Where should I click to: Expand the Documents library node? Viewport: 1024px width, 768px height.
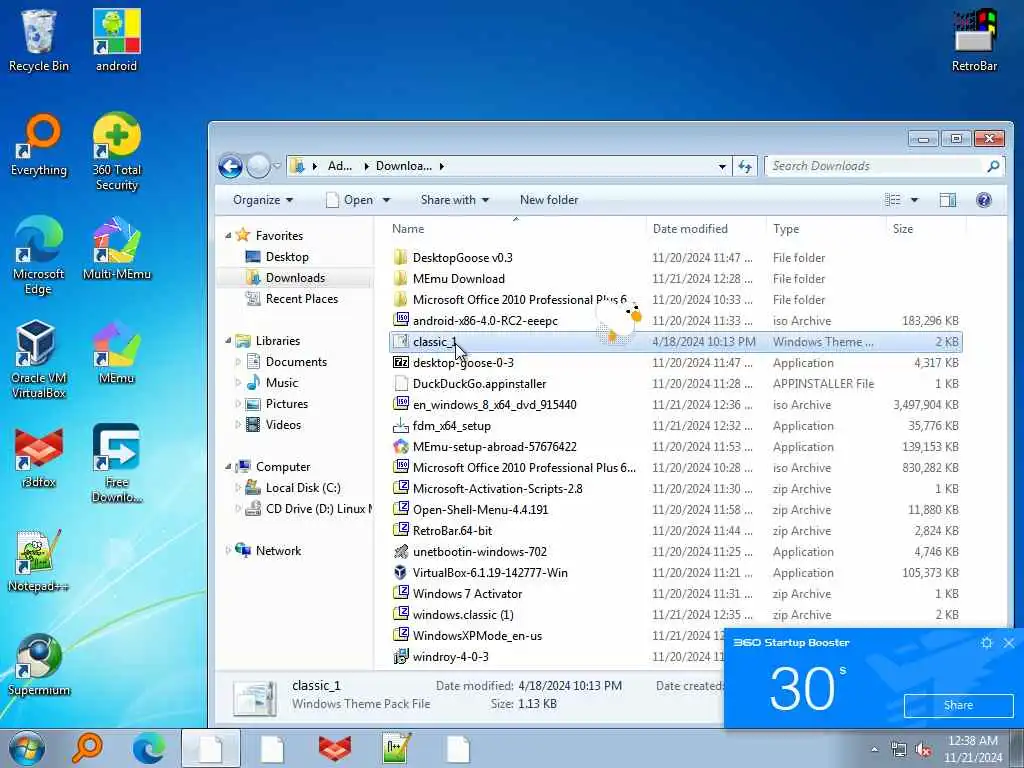(238, 362)
